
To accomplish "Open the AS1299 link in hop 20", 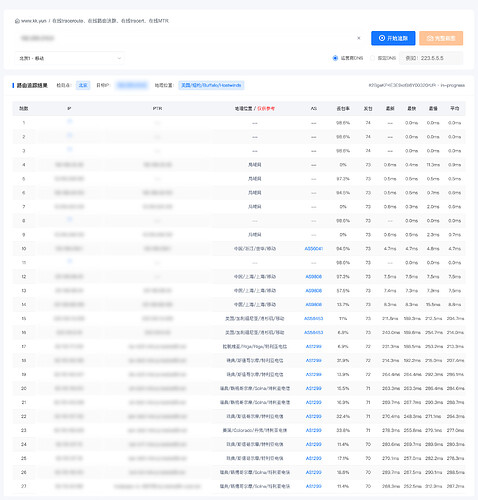I will [314, 388].
